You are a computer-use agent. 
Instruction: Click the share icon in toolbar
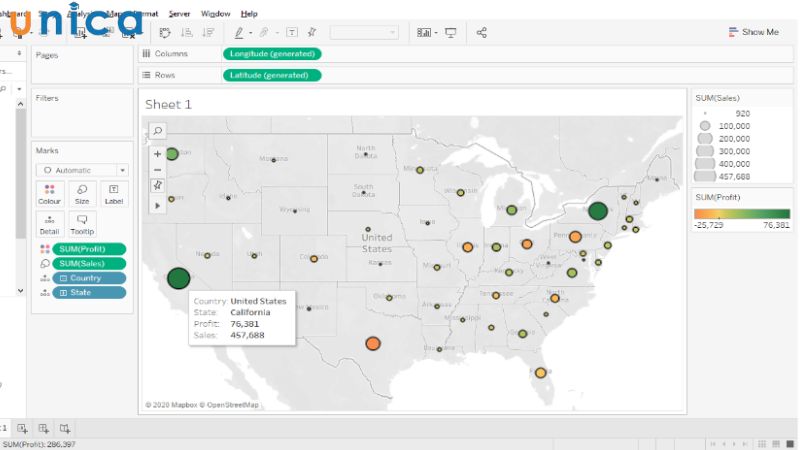481,33
